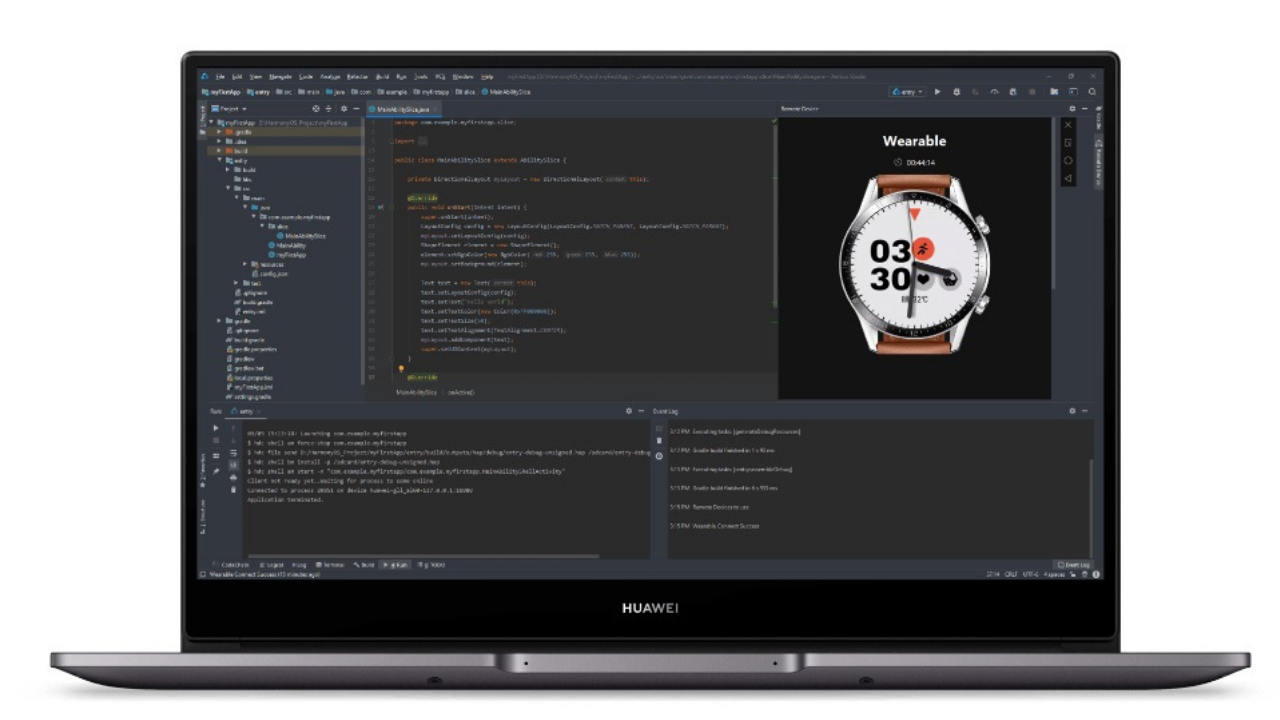1280x720 pixels.
Task: Open the Help menu
Action: coord(487,77)
